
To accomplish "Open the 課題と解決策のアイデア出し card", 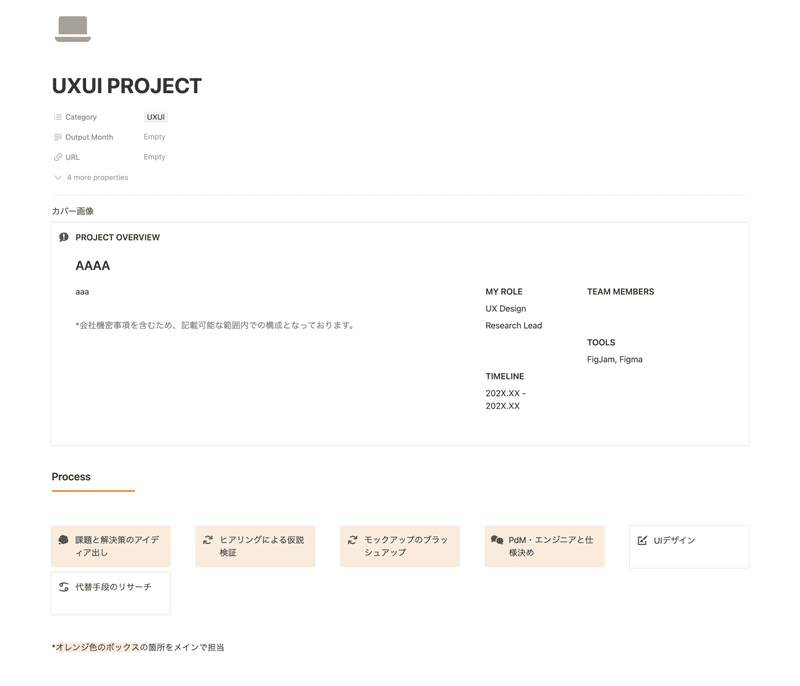I will [x=111, y=546].
